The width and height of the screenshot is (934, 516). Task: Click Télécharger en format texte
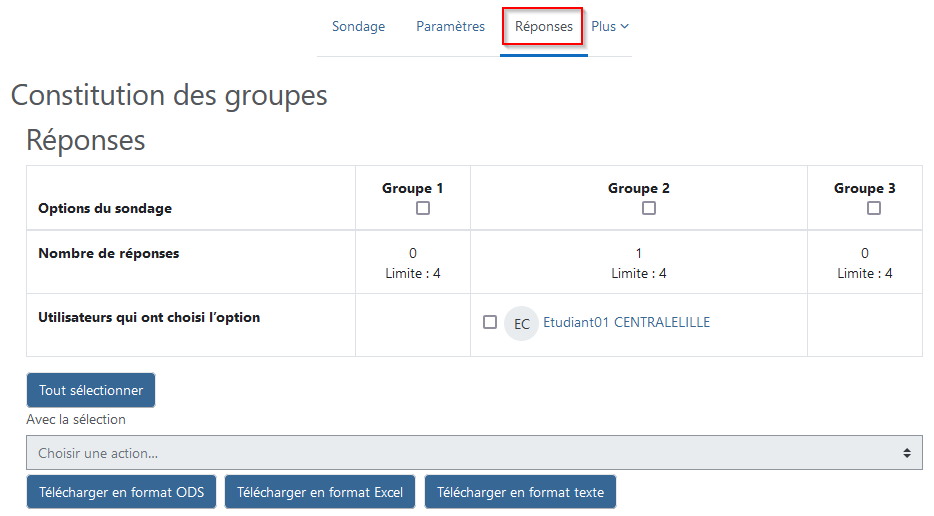520,492
